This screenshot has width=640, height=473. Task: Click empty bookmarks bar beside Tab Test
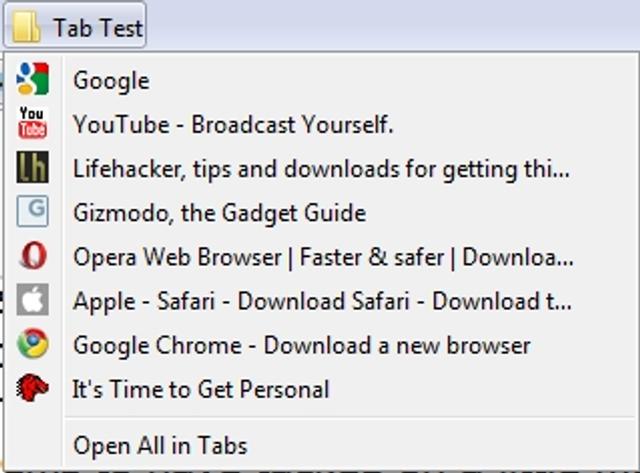click(400, 26)
